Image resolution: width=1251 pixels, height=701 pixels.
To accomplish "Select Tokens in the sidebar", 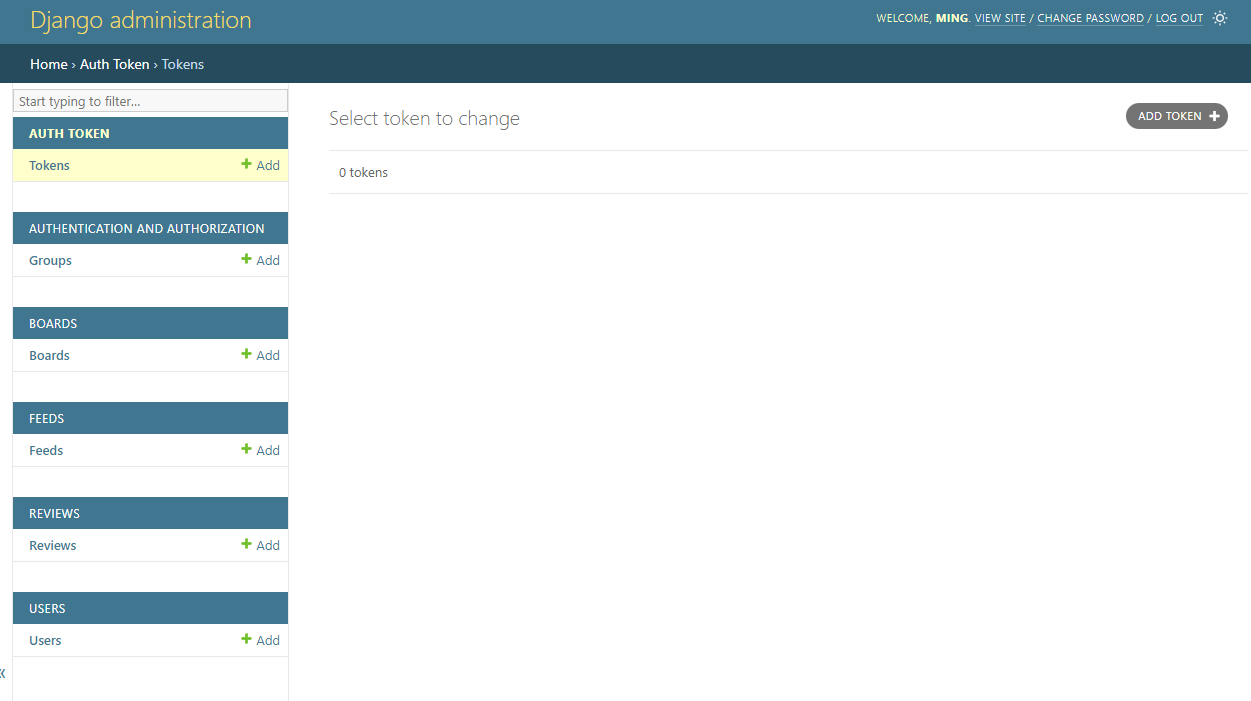I will click(49, 164).
